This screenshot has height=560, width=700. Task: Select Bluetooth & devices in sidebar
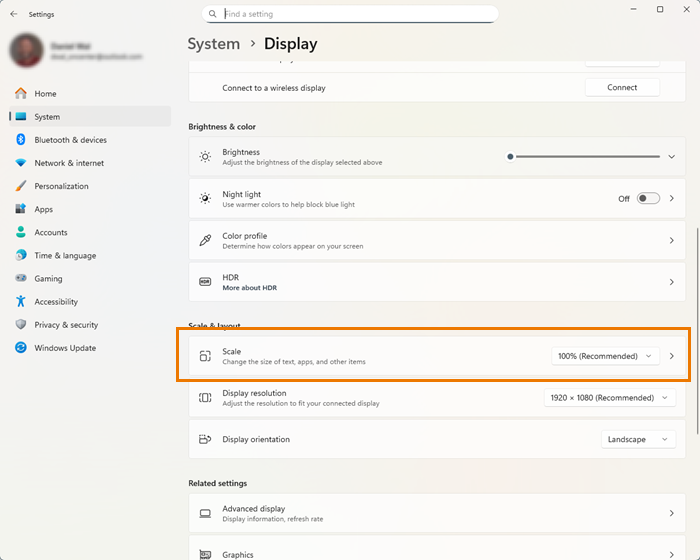[90, 140]
